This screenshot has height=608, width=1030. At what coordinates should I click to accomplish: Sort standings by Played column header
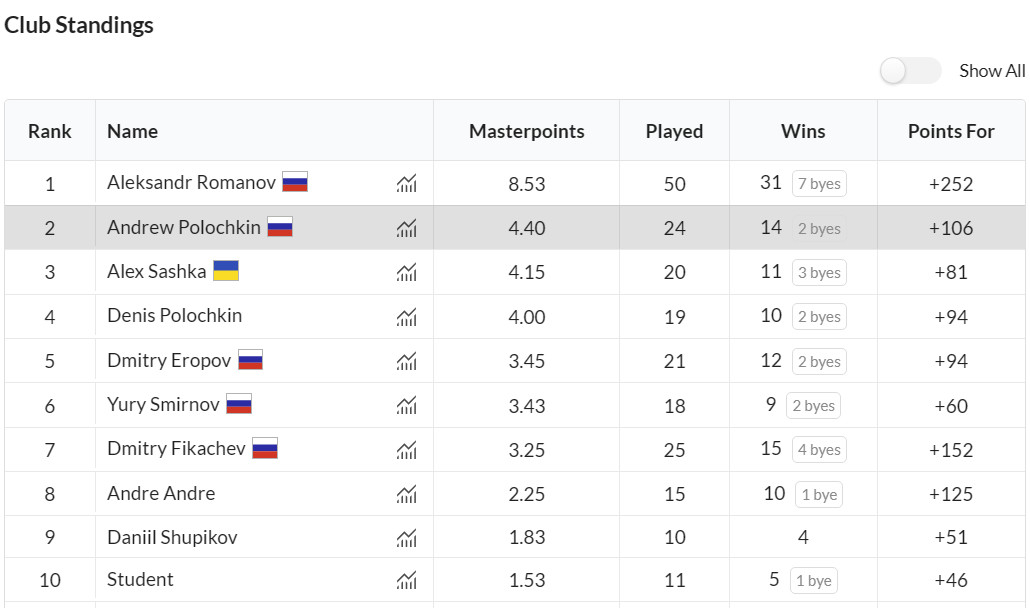coord(674,131)
